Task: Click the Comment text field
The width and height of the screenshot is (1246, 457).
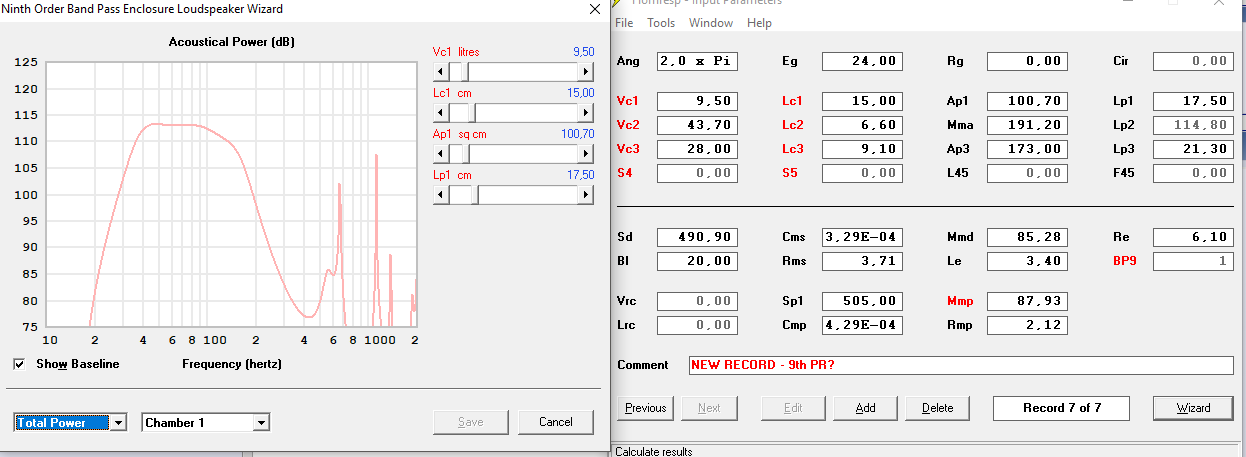Action: (x=961, y=365)
